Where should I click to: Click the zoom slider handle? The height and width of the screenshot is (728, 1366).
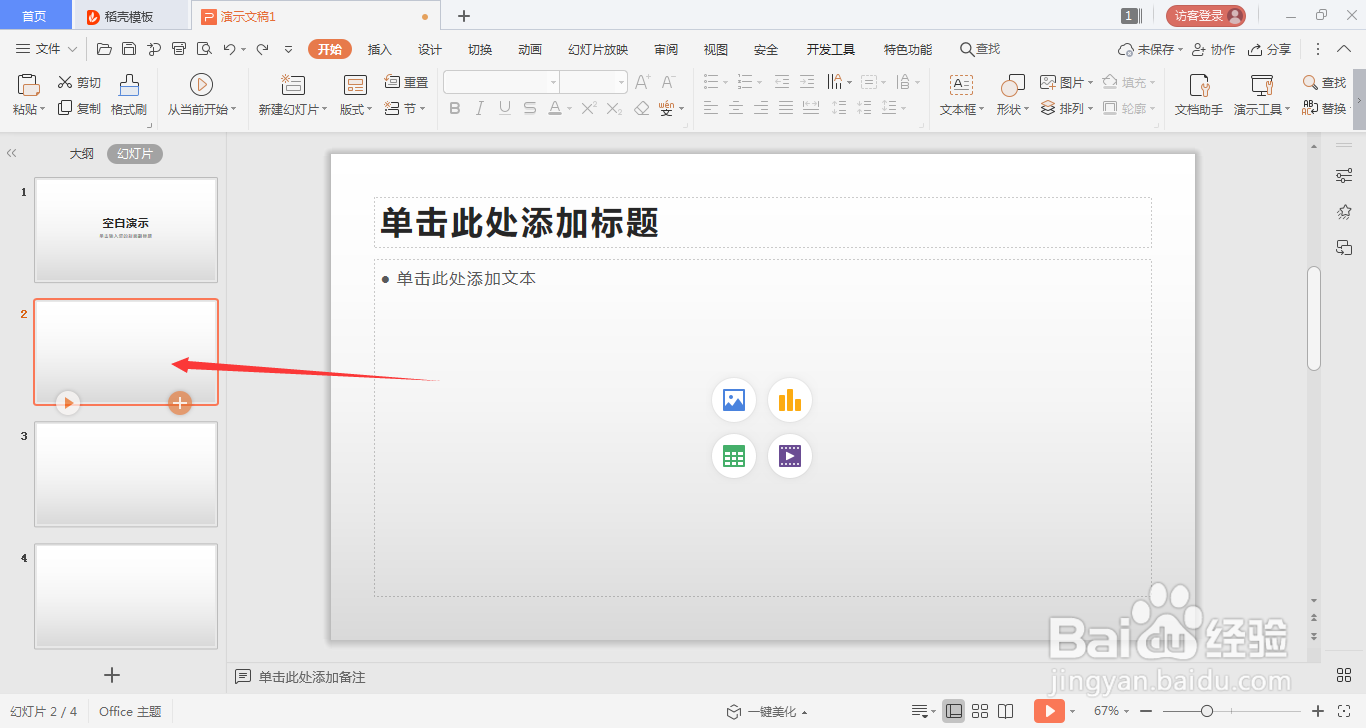click(x=1207, y=711)
